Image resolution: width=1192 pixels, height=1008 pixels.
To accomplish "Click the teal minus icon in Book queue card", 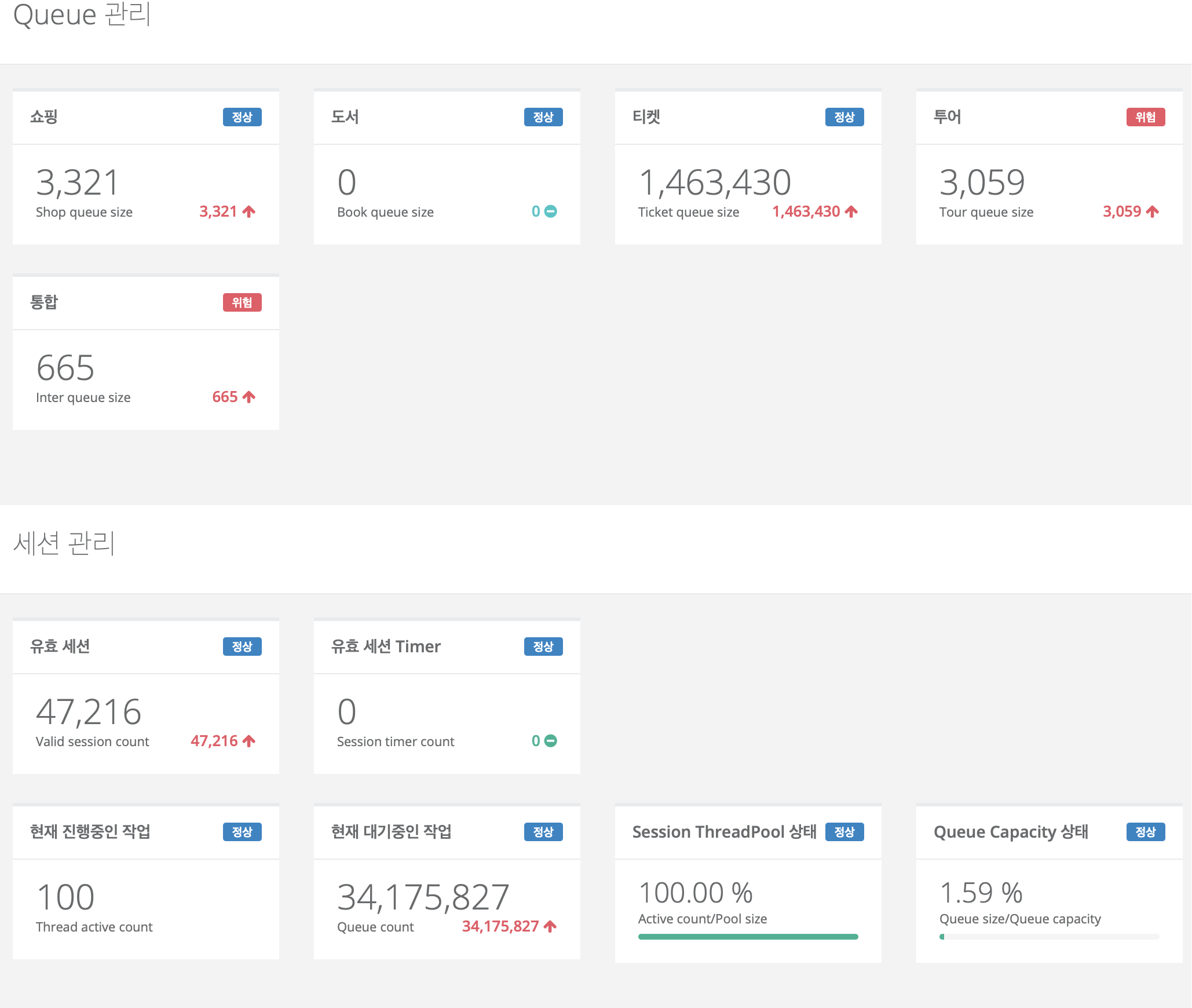I will (551, 211).
